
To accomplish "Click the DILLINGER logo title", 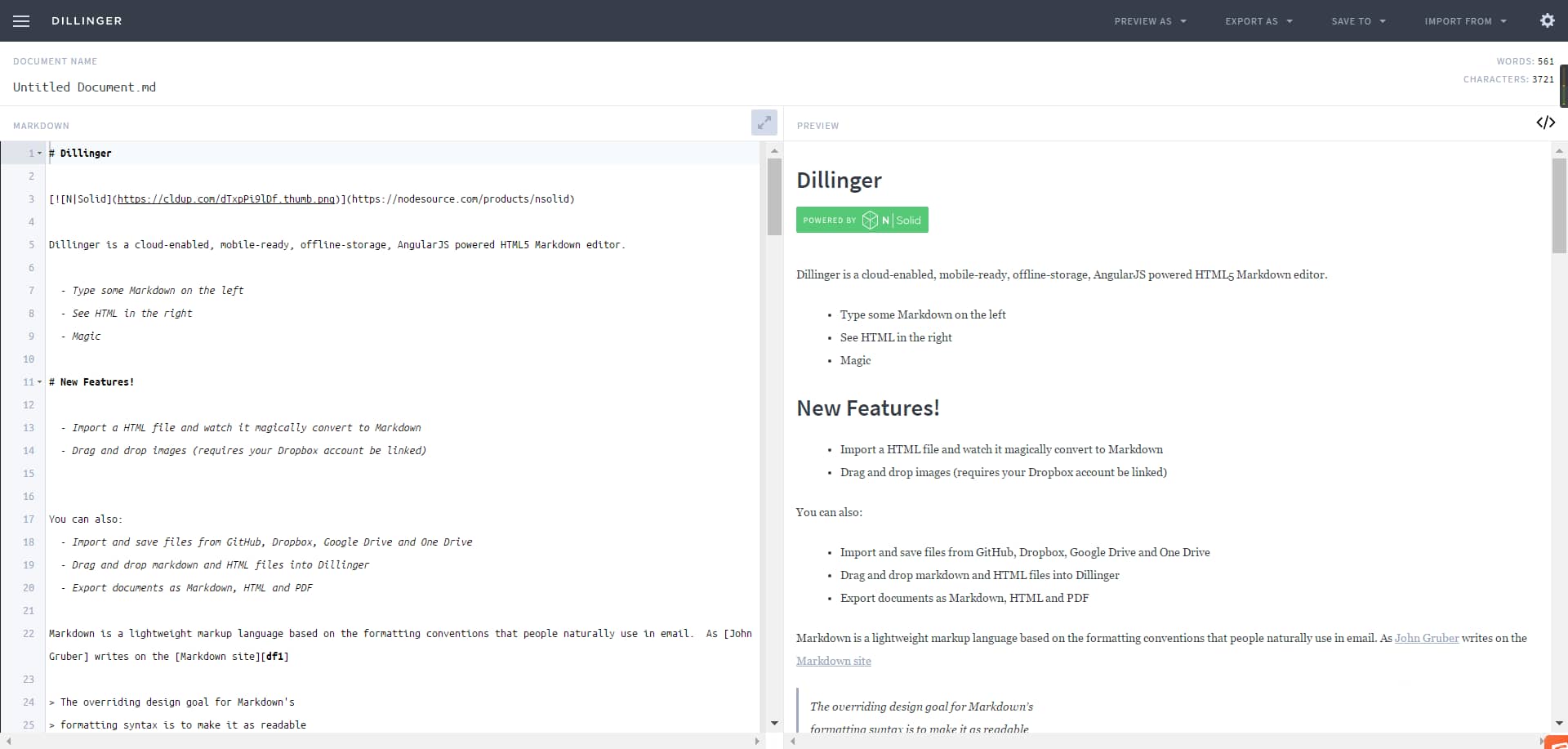I will [87, 21].
